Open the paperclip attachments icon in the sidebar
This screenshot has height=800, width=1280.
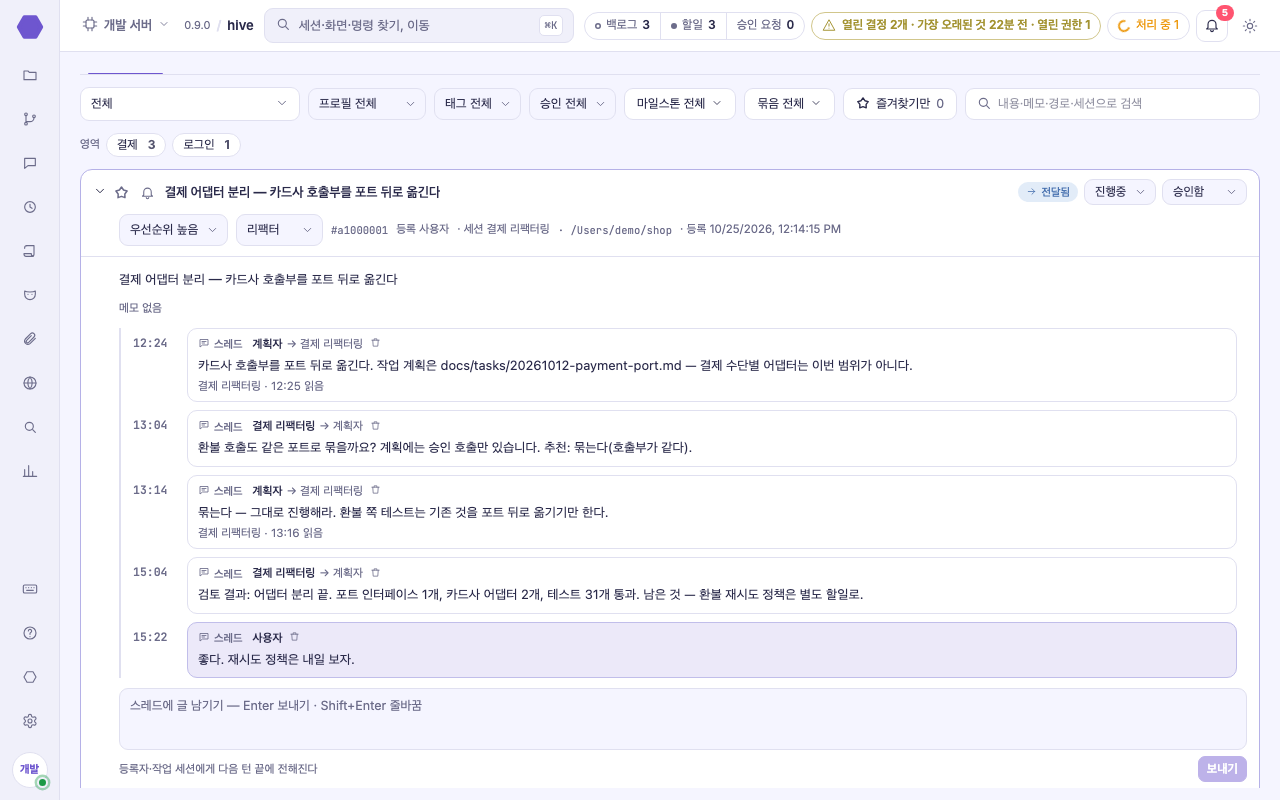pyautogui.click(x=30, y=339)
